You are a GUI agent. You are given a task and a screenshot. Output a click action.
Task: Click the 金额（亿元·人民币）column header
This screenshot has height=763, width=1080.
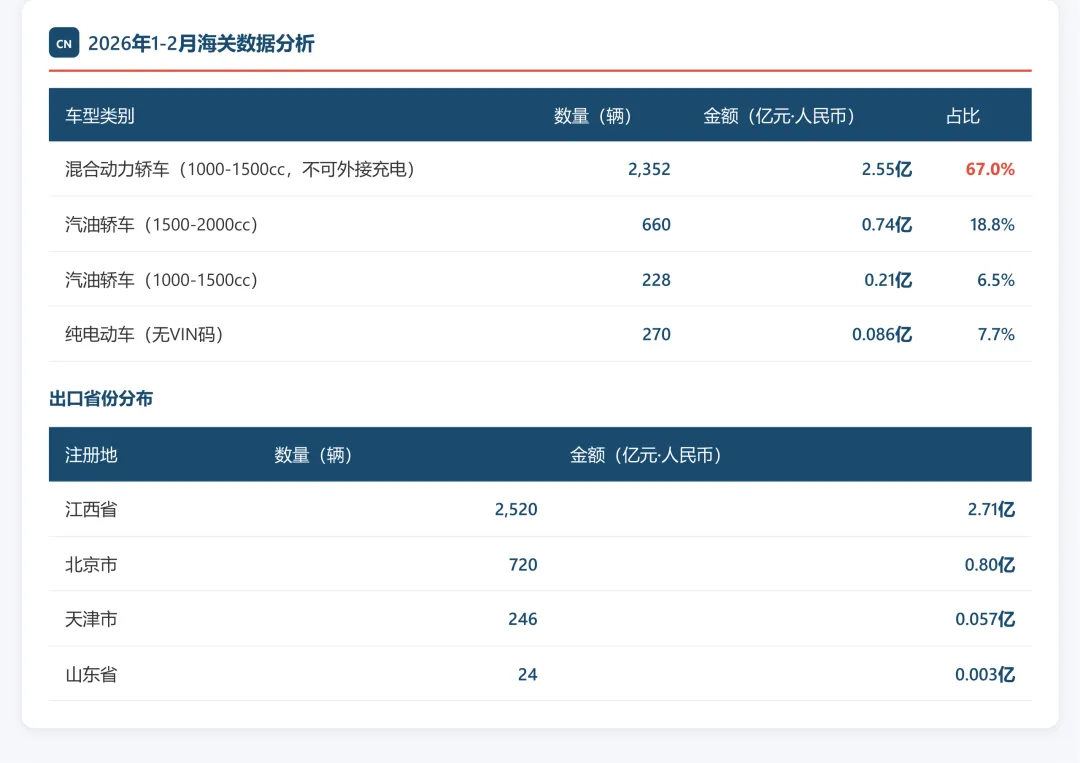click(x=782, y=115)
